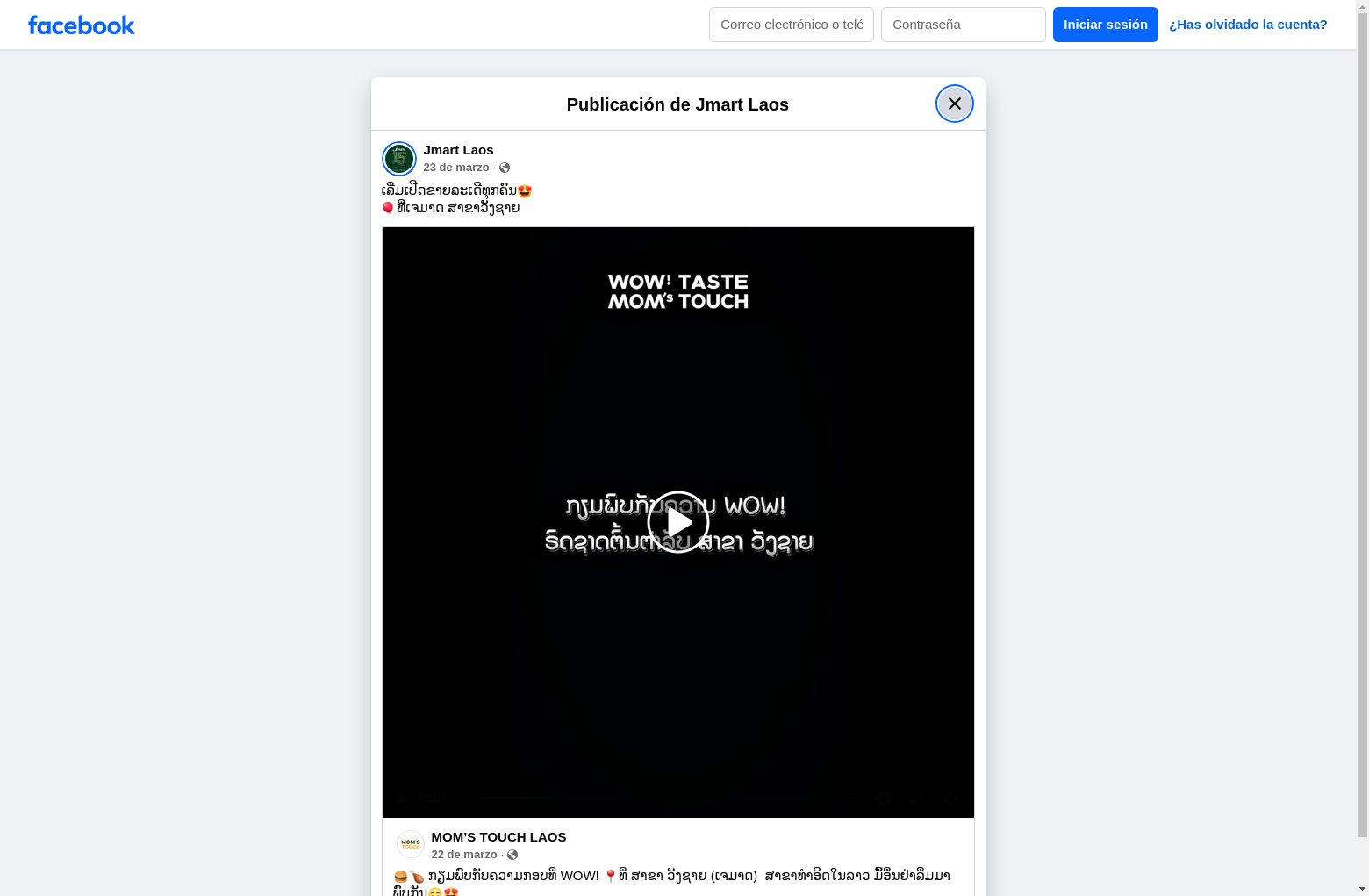
Task: Focus the Contraseña password field
Action: tap(964, 25)
